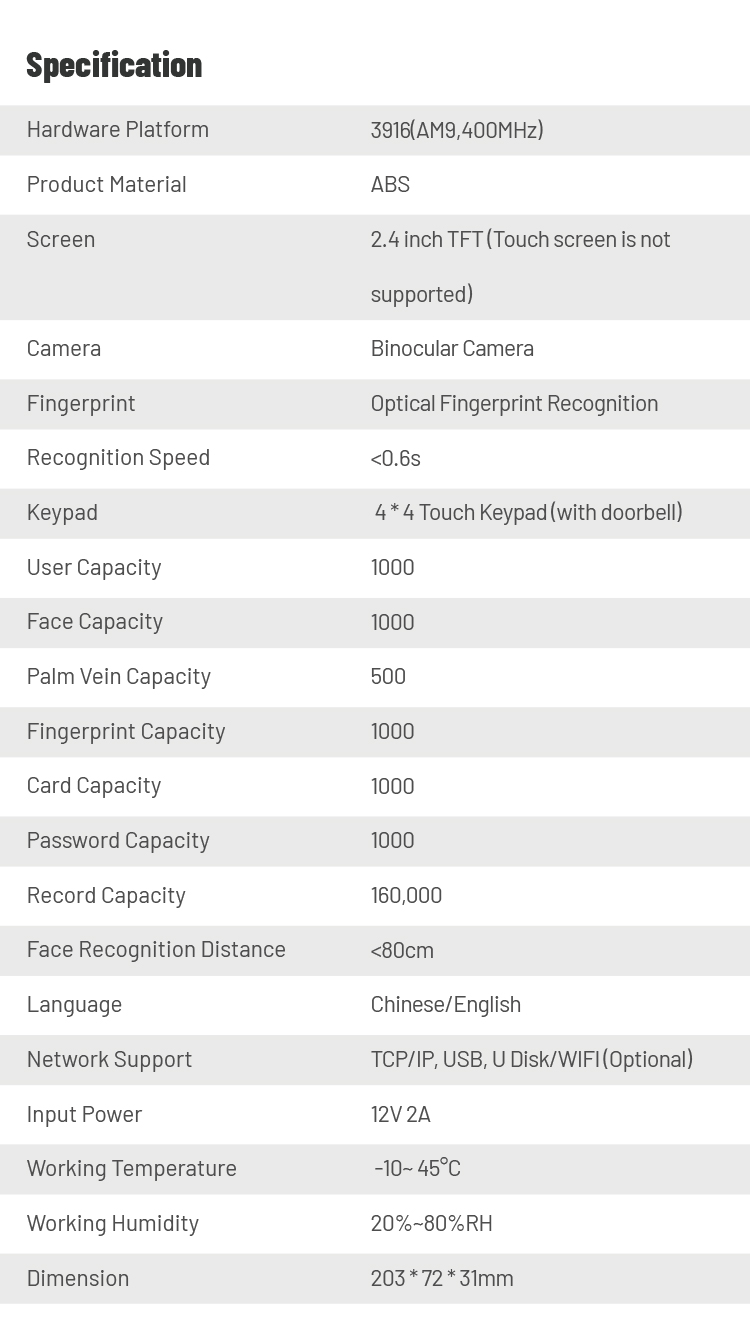
Task: Select the Palm Vein Capacity 500 value
Action: (388, 676)
